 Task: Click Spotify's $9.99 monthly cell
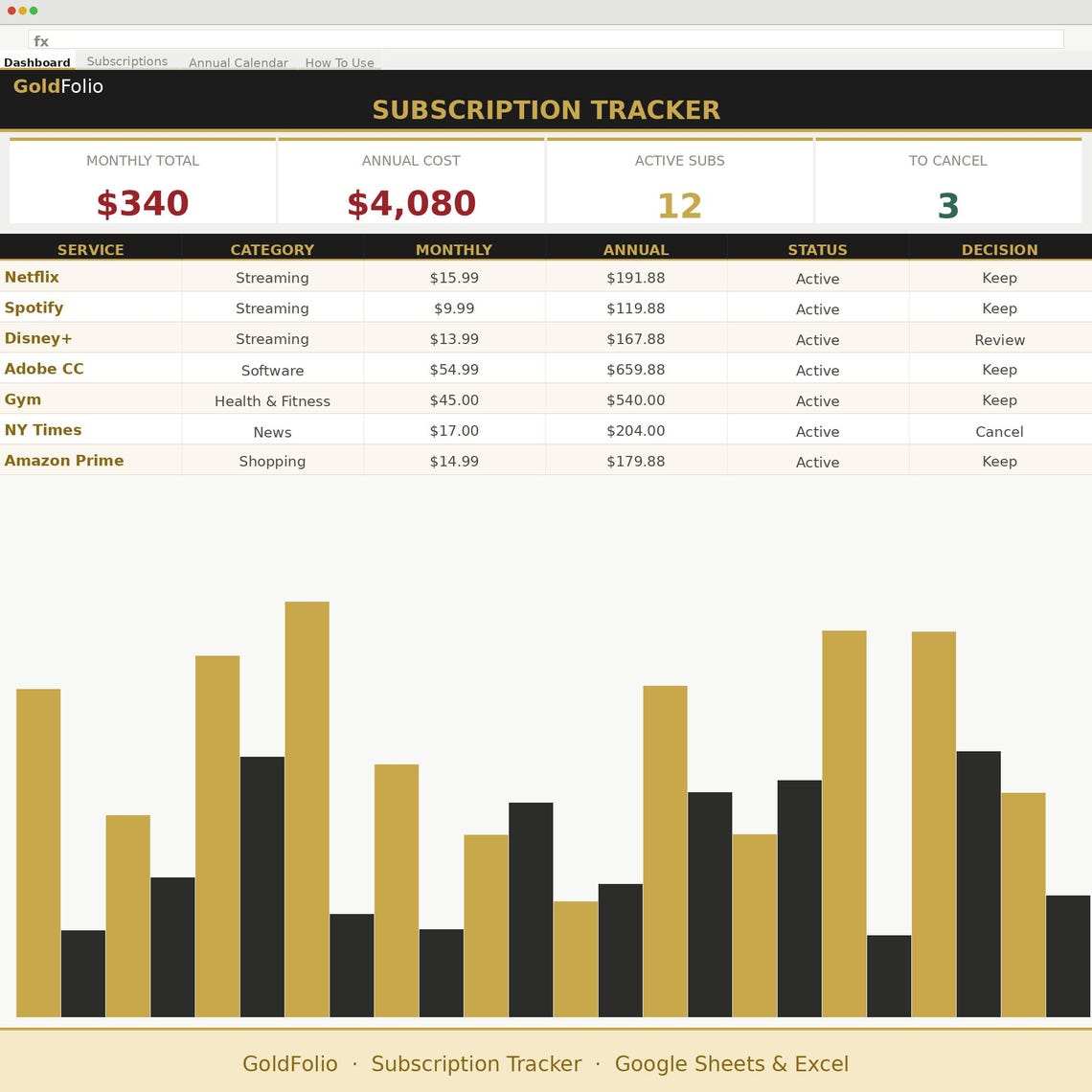point(454,307)
